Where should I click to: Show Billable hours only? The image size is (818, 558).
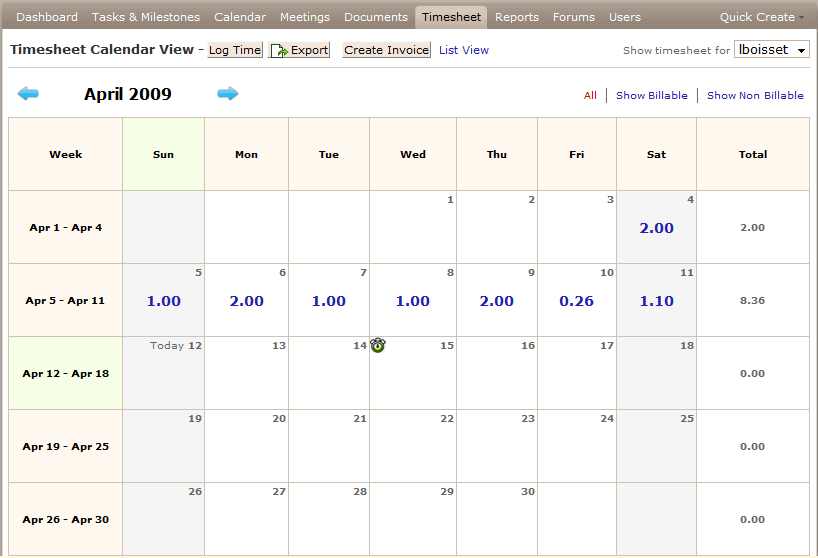pyautogui.click(x=651, y=96)
